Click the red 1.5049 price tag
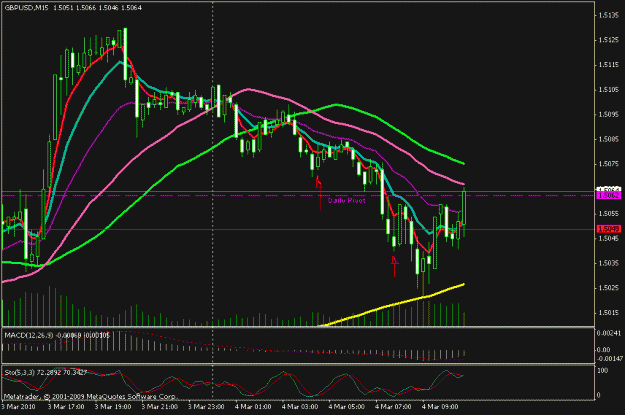625x415 pixels. coord(609,229)
